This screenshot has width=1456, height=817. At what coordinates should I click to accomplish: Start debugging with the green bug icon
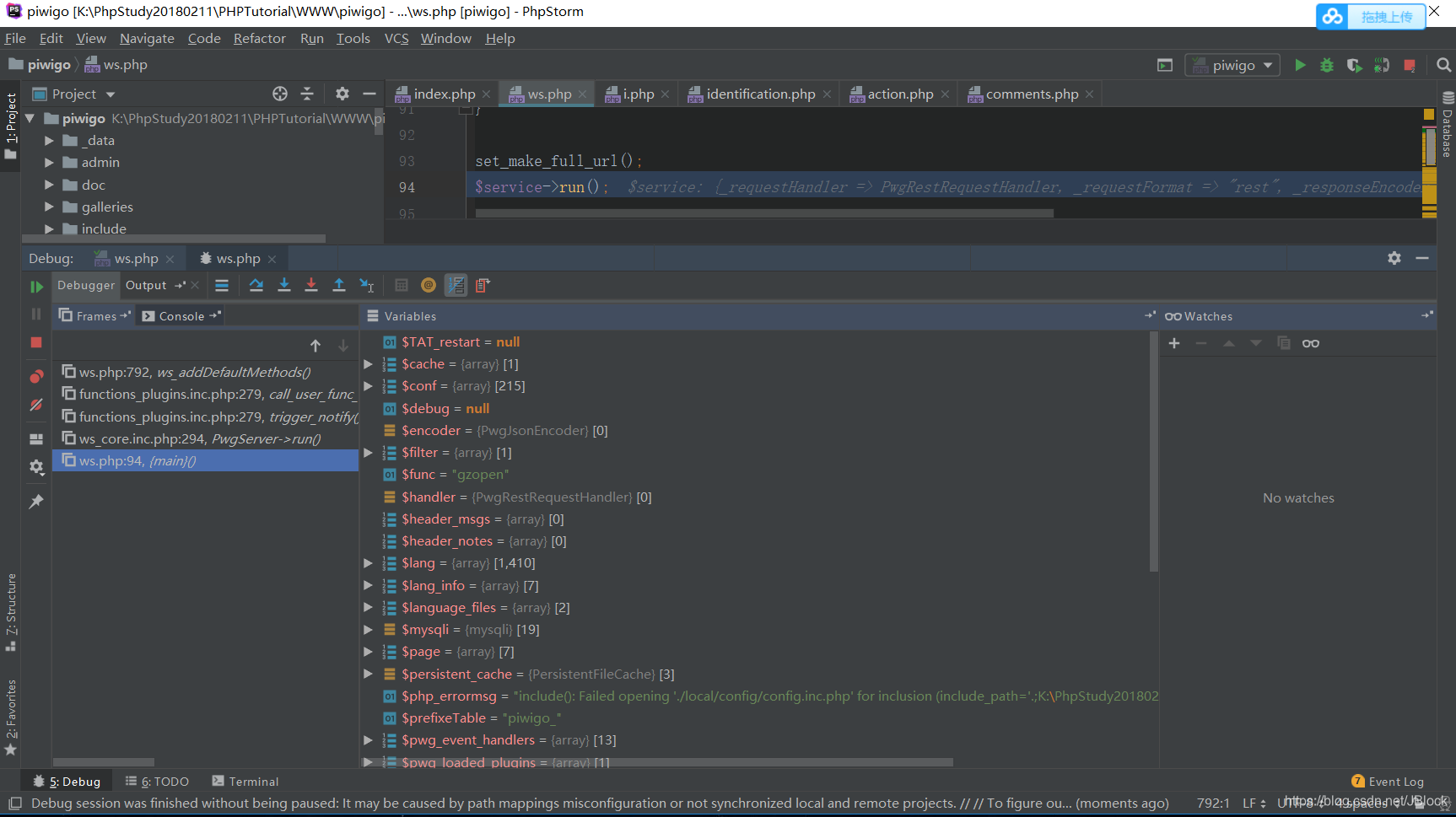(x=1327, y=65)
